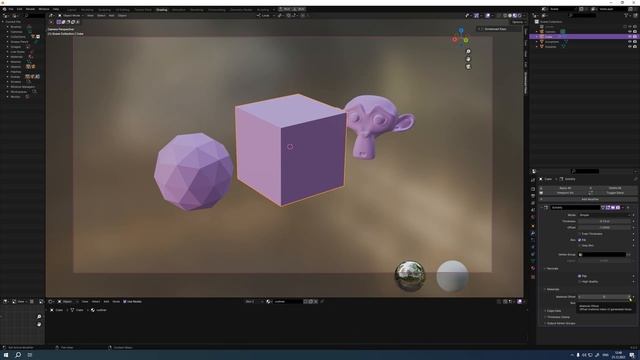The height and width of the screenshot is (360, 640).
Task: Toggle Solidify modifier's edit mode display icon
Action: point(608,207)
